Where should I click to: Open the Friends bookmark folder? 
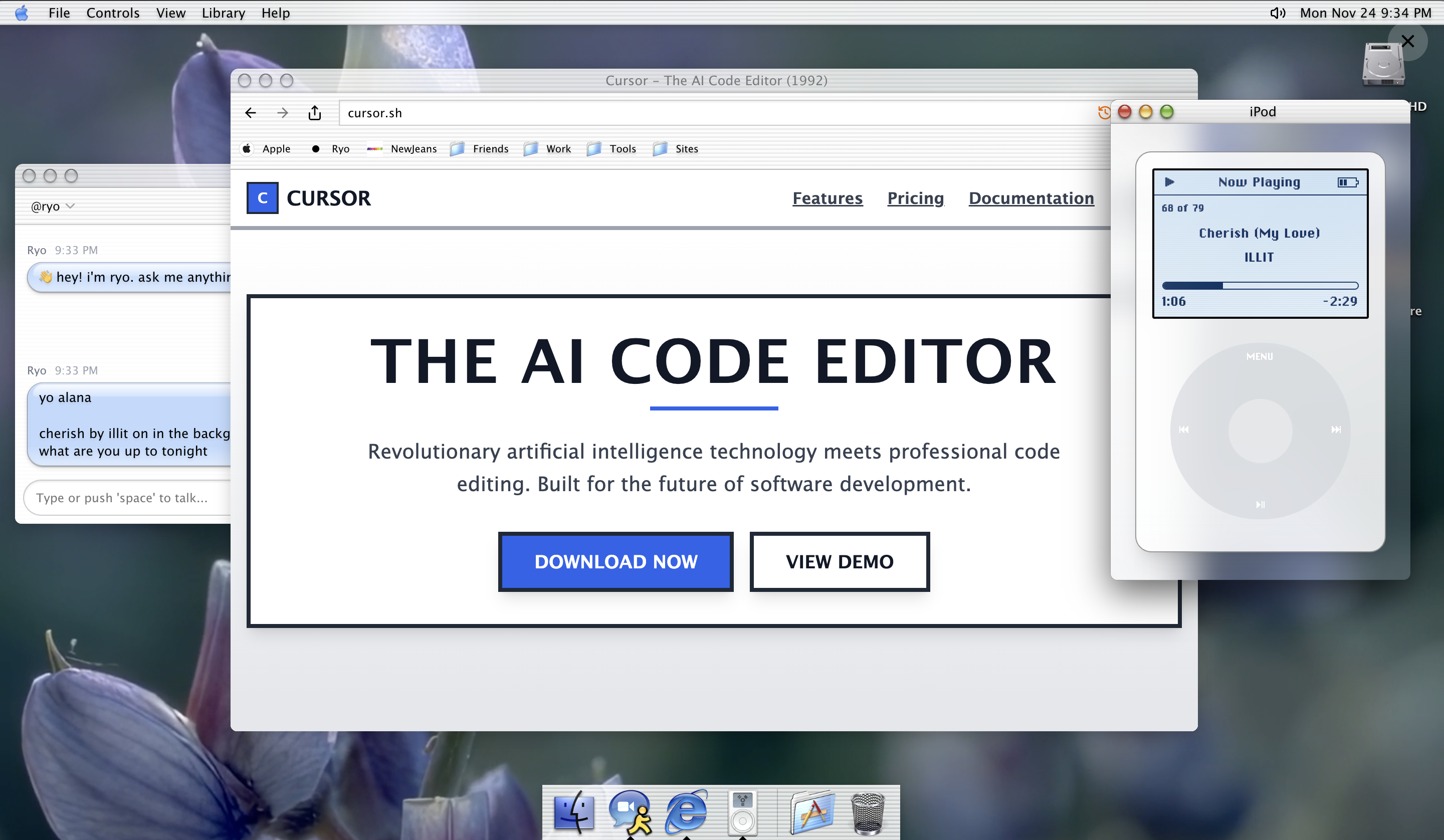point(480,149)
